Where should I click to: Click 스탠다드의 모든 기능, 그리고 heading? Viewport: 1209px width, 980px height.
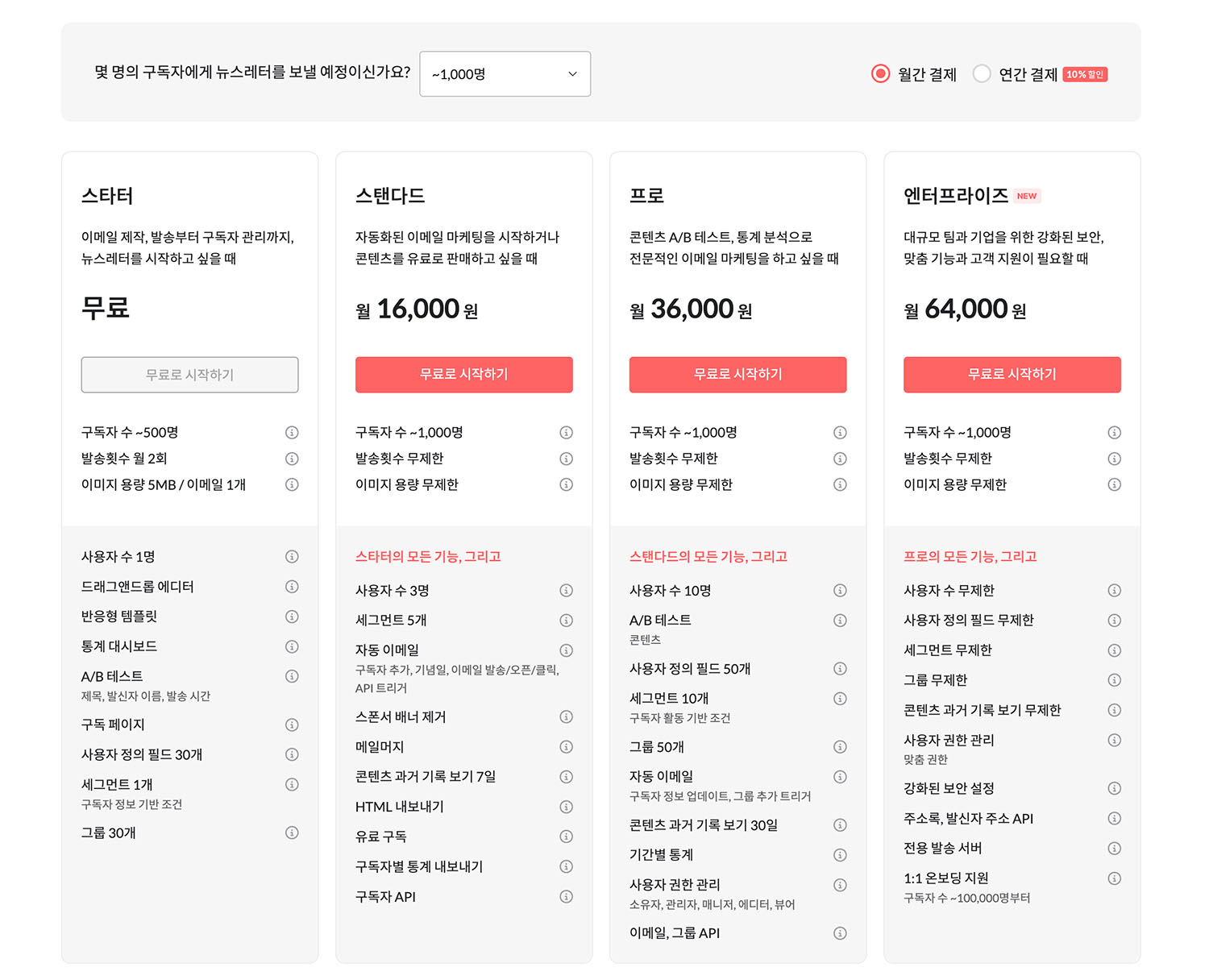[708, 557]
